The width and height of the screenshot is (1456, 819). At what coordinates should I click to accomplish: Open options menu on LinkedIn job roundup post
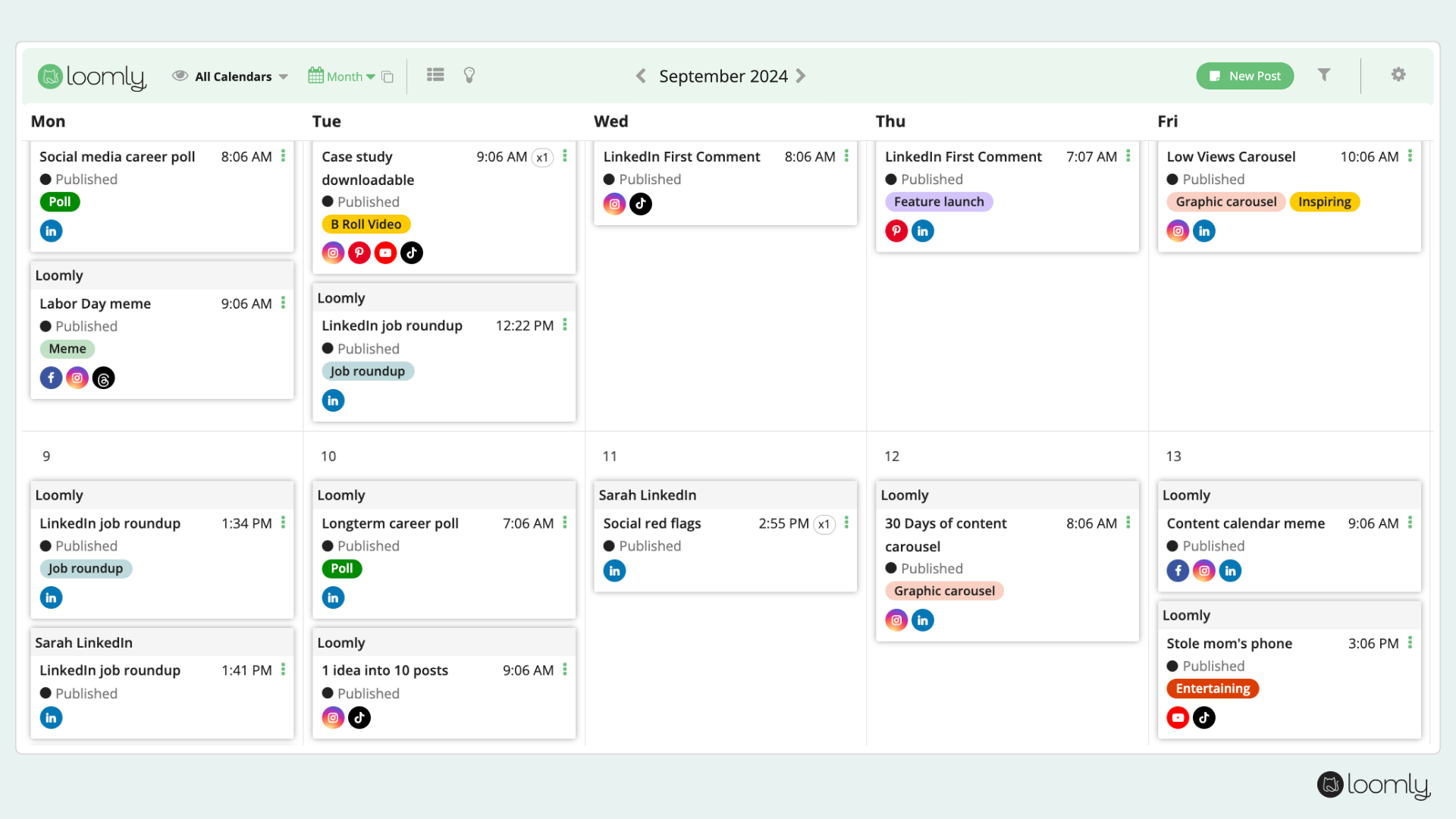pyautogui.click(x=565, y=325)
